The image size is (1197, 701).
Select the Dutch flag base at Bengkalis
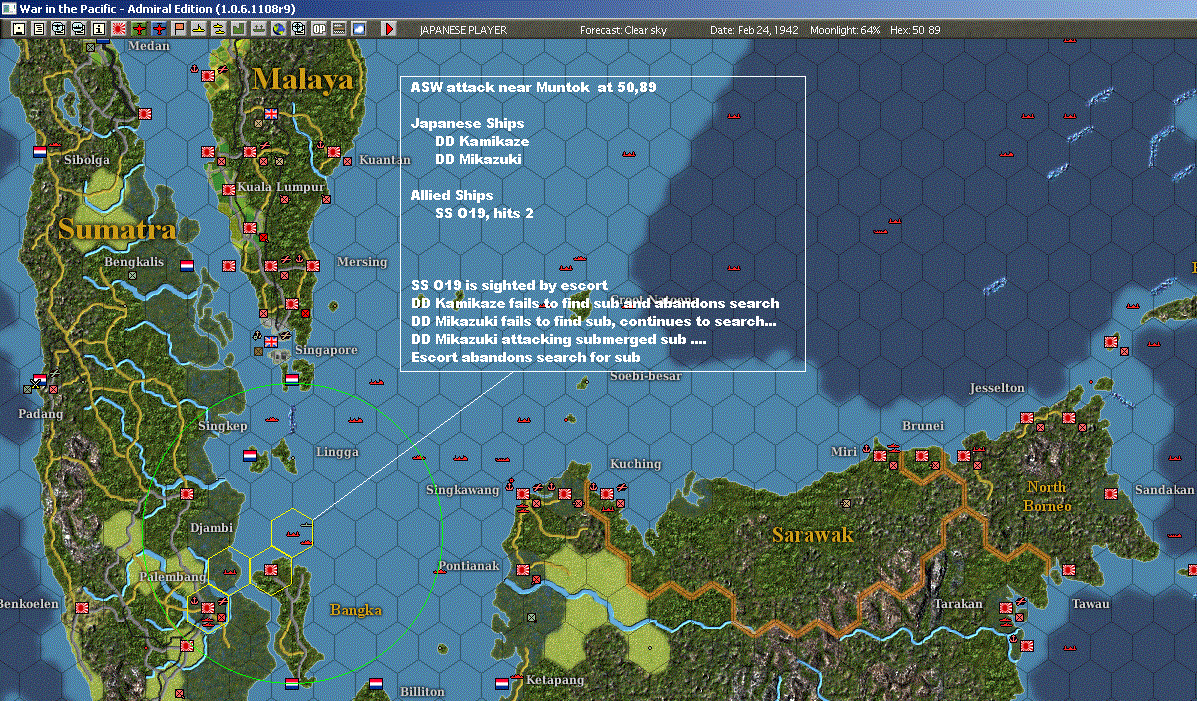pyautogui.click(x=186, y=266)
